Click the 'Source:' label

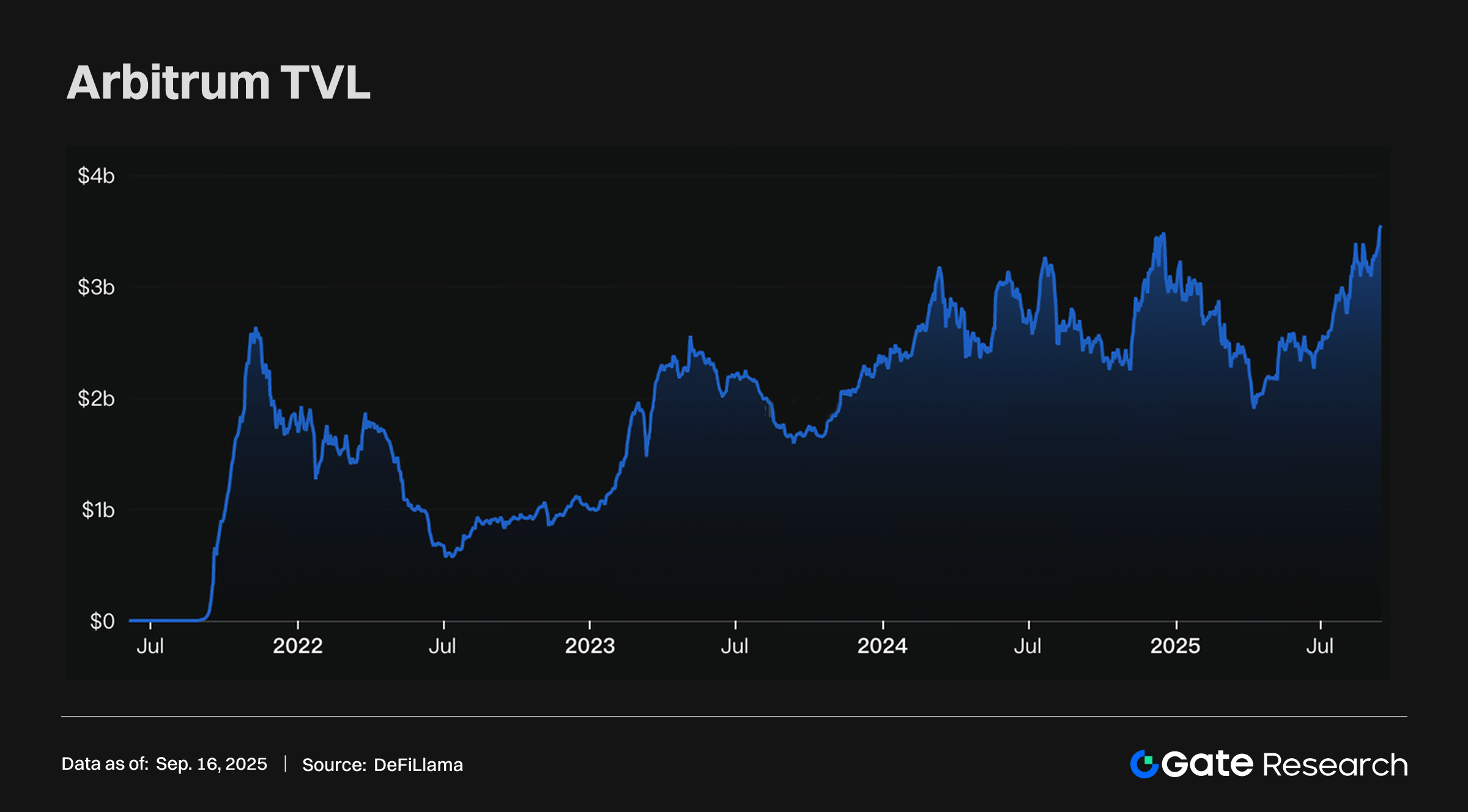pyautogui.click(x=334, y=765)
